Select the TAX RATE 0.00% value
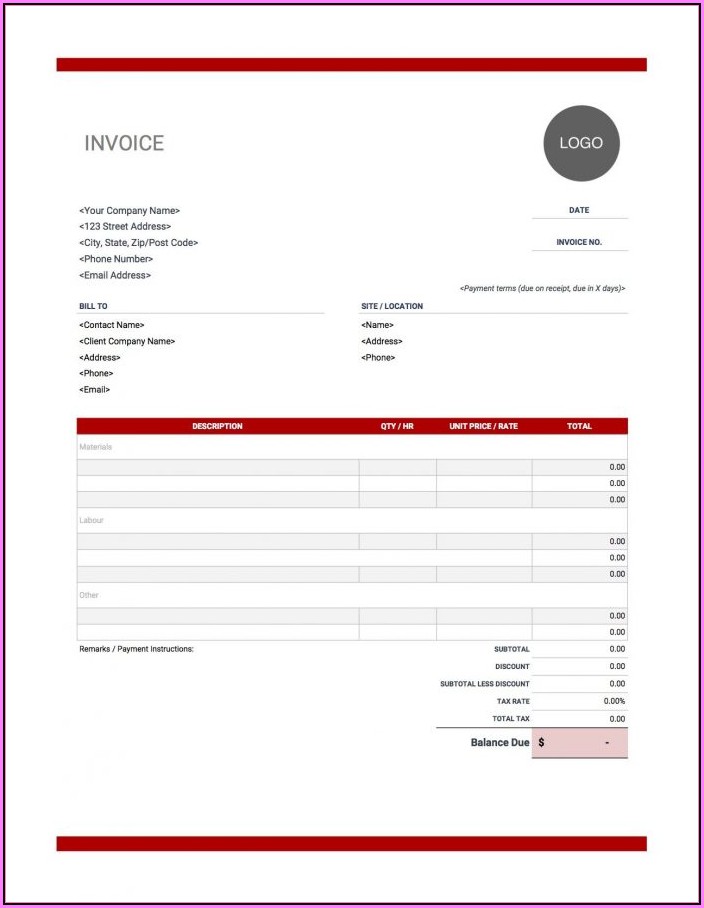The image size is (704, 908). [614, 701]
